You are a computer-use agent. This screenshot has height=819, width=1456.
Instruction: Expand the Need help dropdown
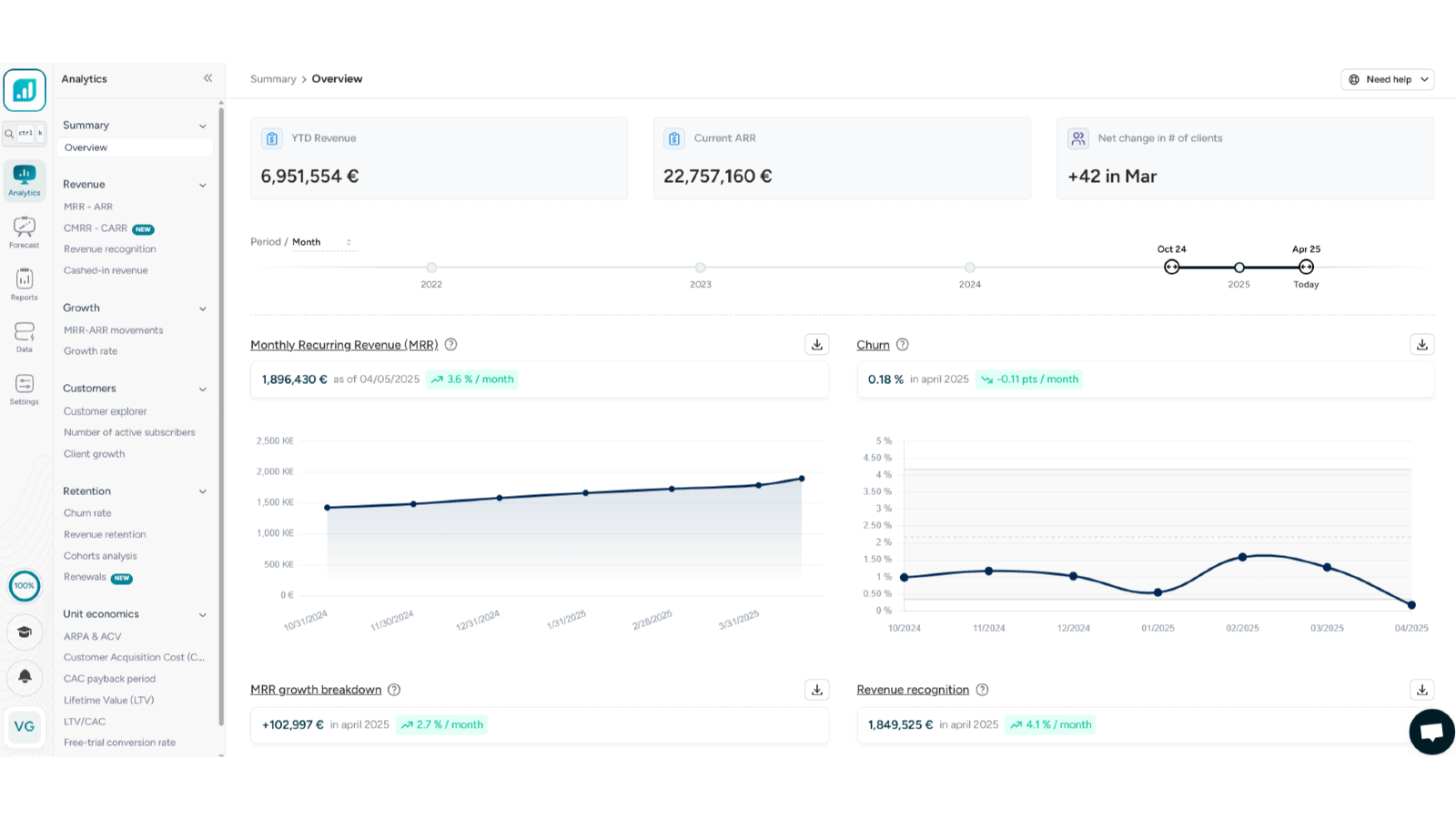click(1387, 80)
